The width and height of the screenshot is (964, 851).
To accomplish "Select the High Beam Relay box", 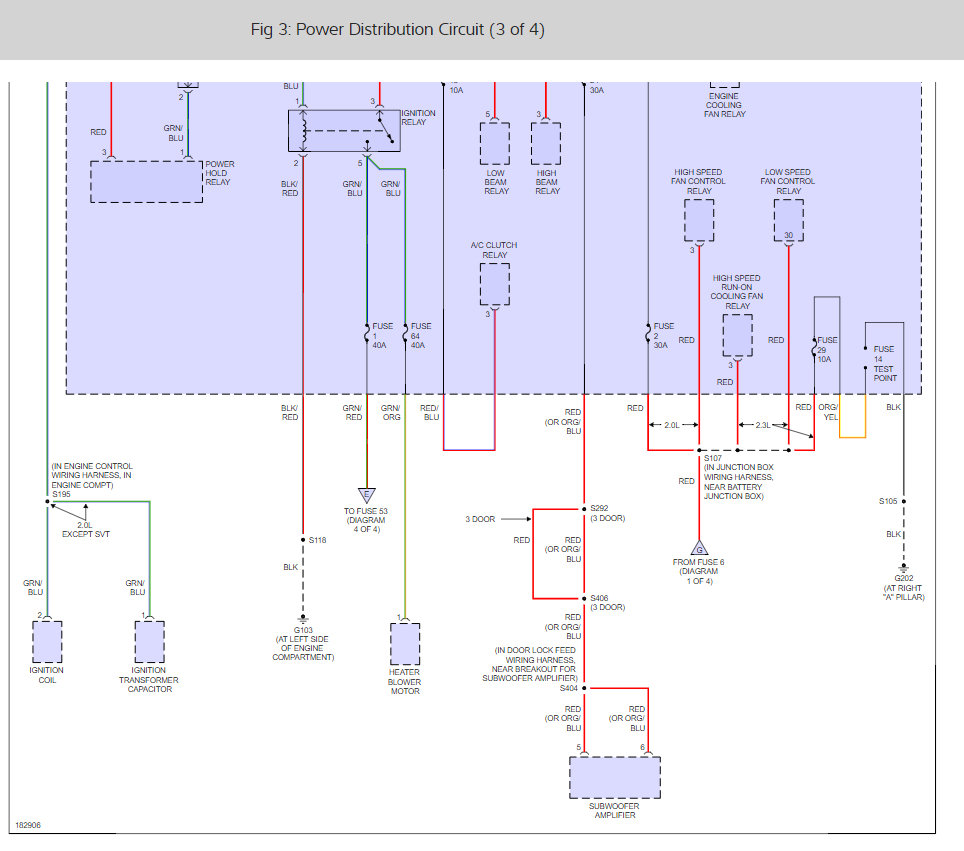I will [546, 143].
